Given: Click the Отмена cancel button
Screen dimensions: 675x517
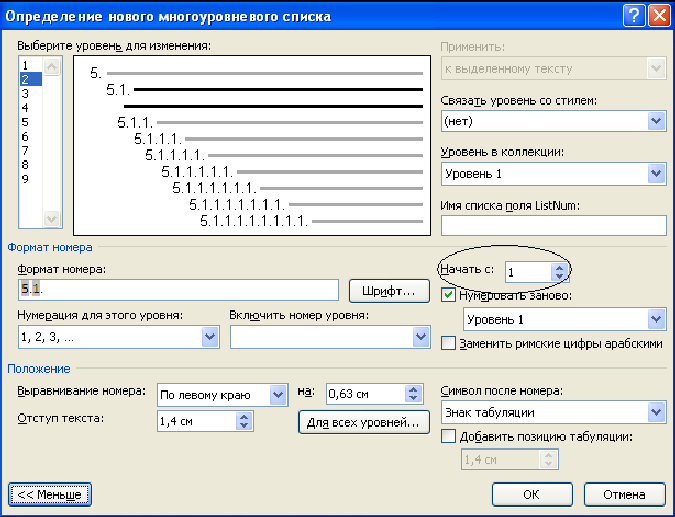Looking at the screenshot, I should [625, 495].
